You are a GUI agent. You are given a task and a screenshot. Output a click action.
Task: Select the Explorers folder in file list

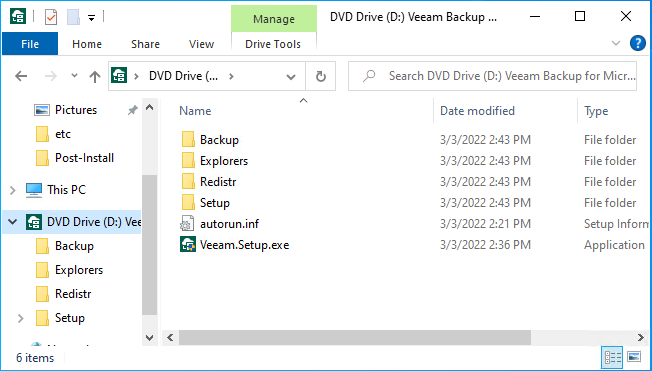224,161
